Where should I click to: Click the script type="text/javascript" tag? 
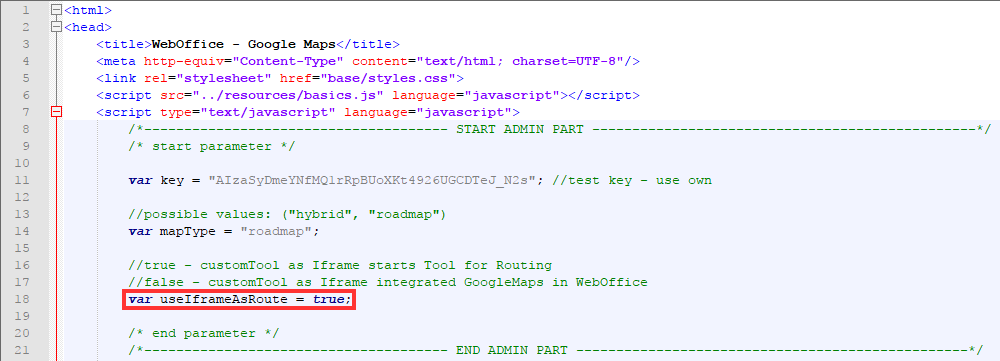tap(308, 112)
